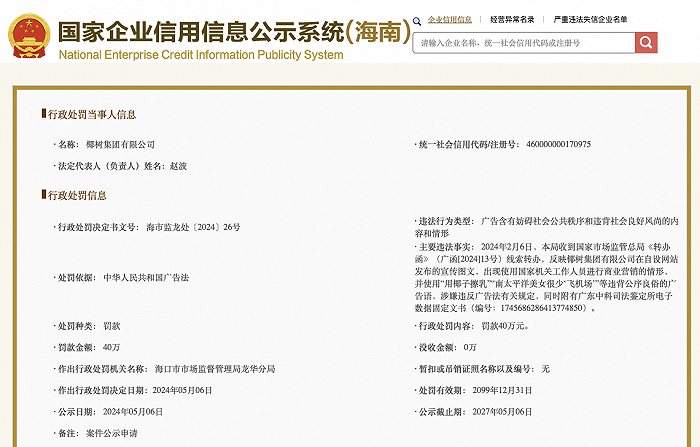Screen dimensions: 700x447
Task: Select penalty validity date 2099年12月31日
Action: [x=502, y=390]
